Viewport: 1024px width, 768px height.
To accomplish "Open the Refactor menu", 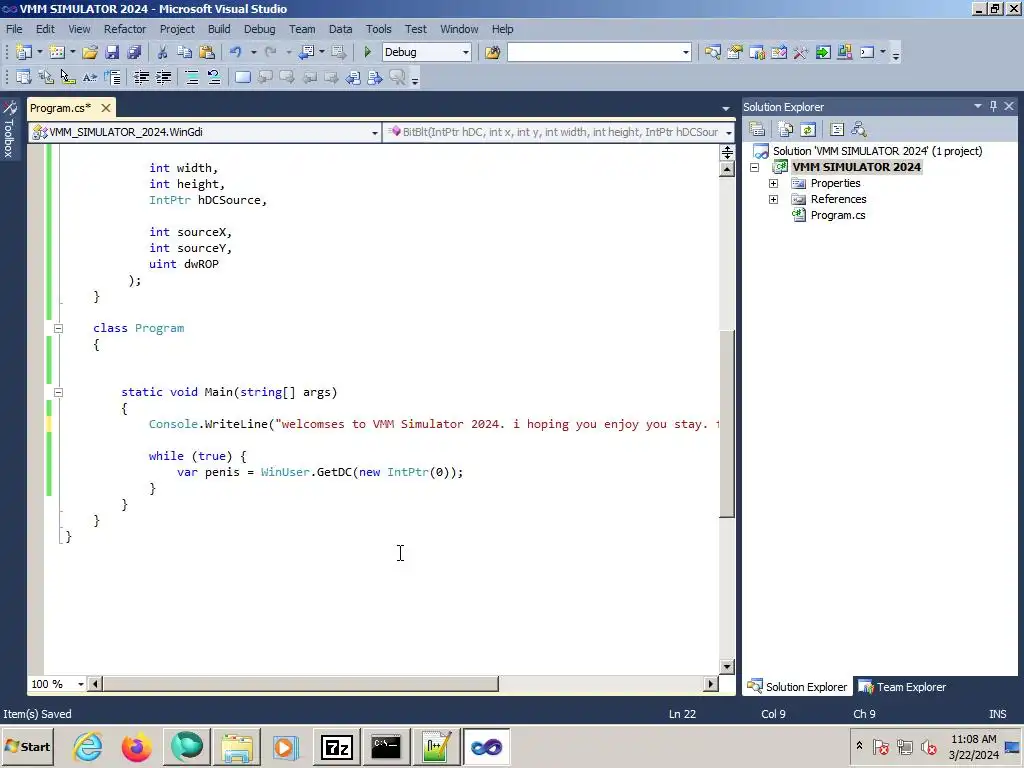I will coord(125,29).
